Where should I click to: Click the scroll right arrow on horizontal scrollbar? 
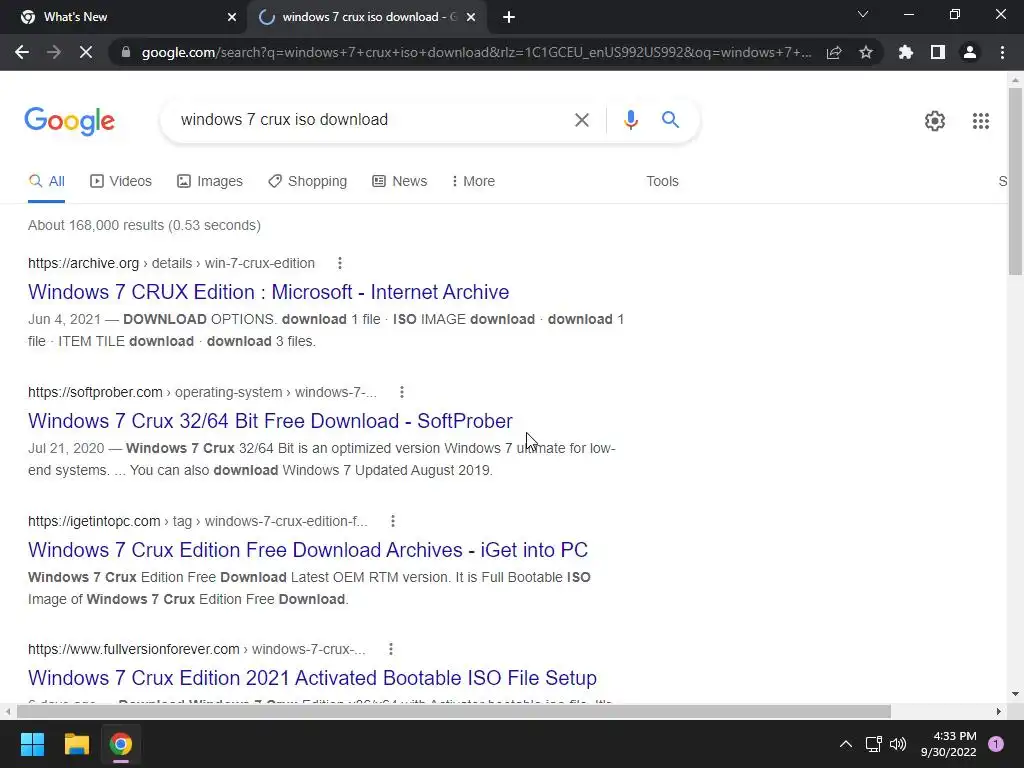[x=999, y=711]
